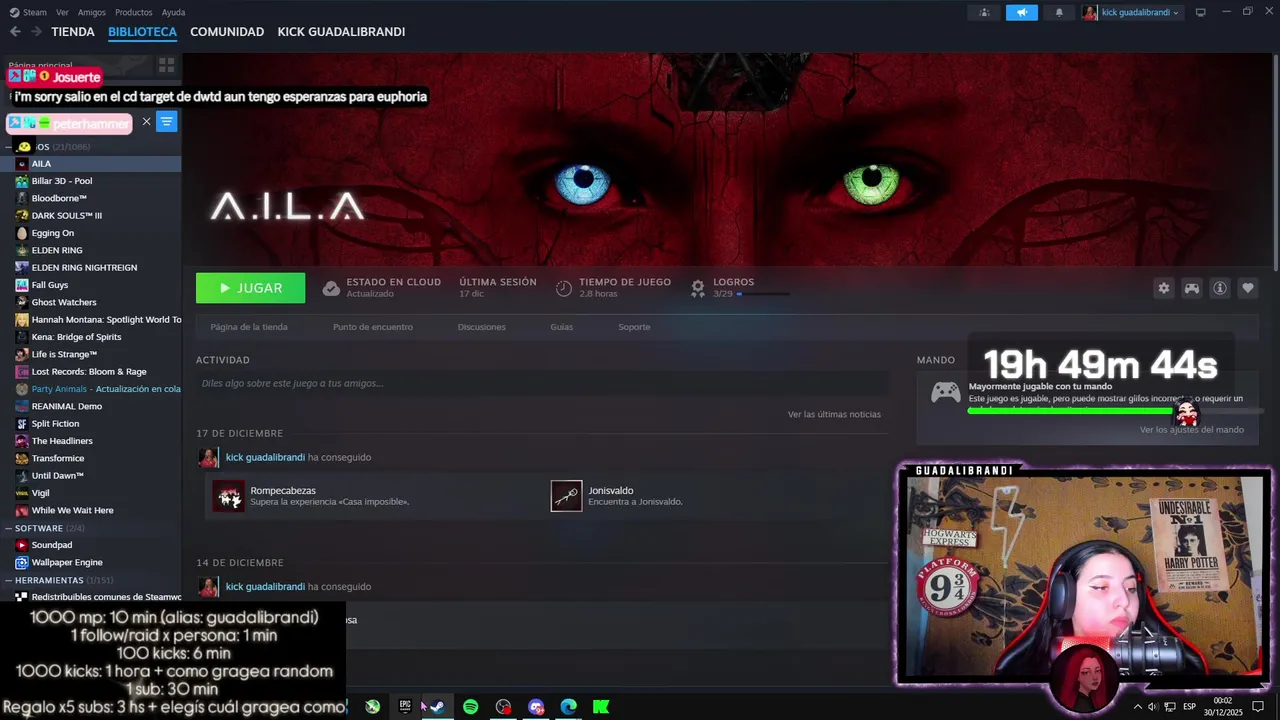The height and width of the screenshot is (720, 1280).
Task: Select DARK SOULS III in library
Action: (90, 216)
